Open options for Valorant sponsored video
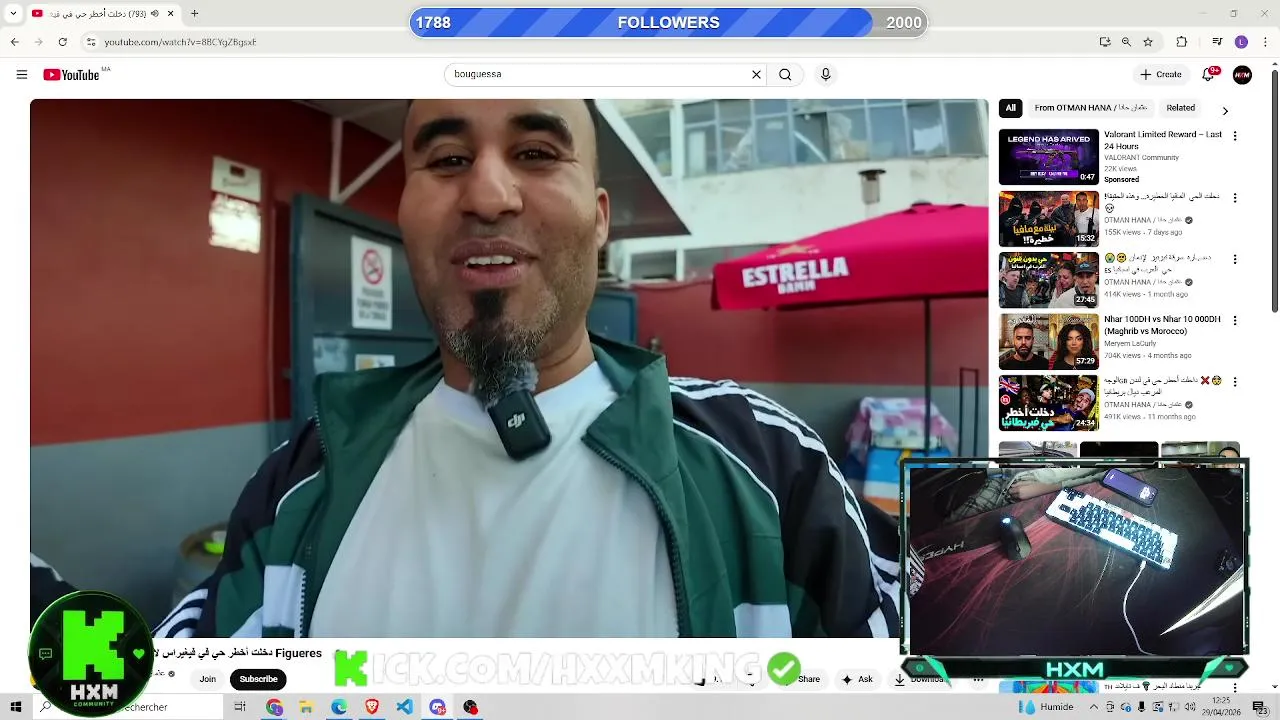1280x720 pixels. pyautogui.click(x=1235, y=136)
